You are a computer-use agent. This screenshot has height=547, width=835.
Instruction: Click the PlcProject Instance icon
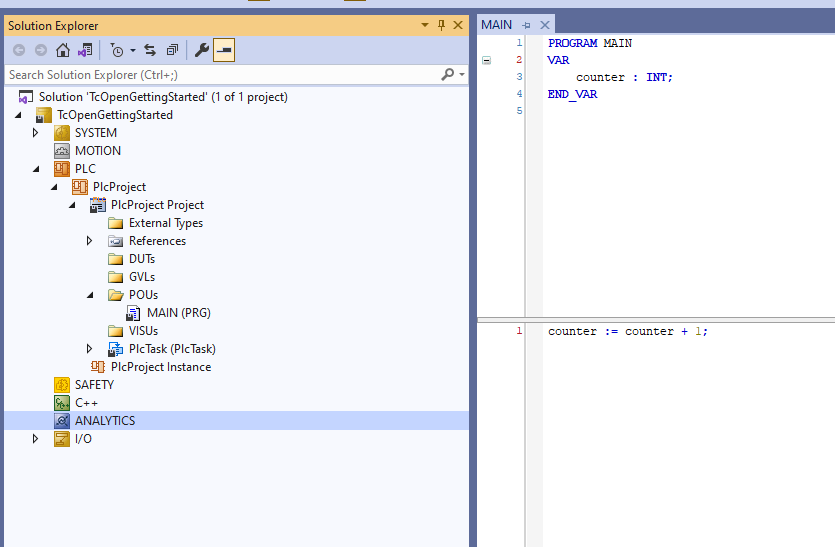click(x=98, y=367)
